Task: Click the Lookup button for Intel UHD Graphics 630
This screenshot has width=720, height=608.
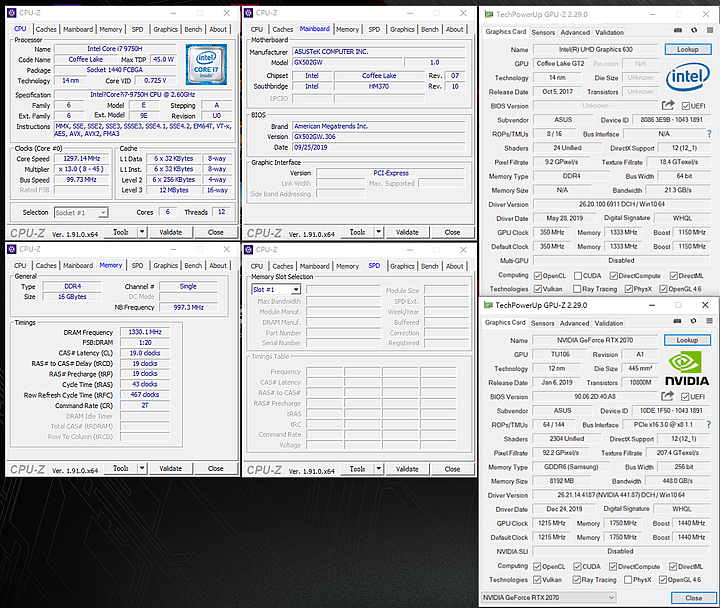Action: [x=687, y=48]
